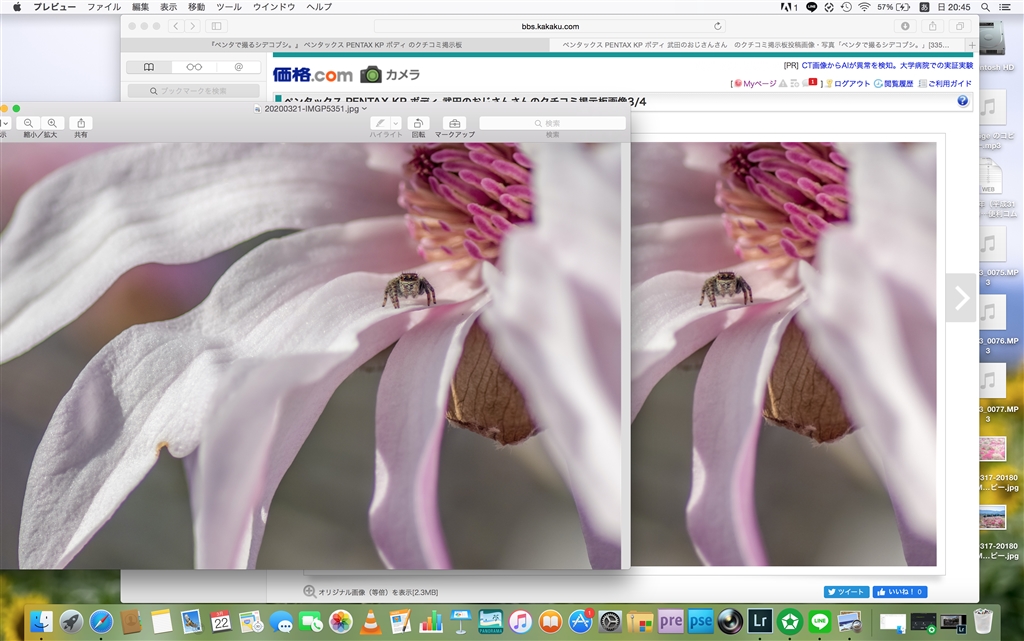Open Lightroom (Lr) in the Dock
The height and width of the screenshot is (641, 1024).
pos(760,621)
